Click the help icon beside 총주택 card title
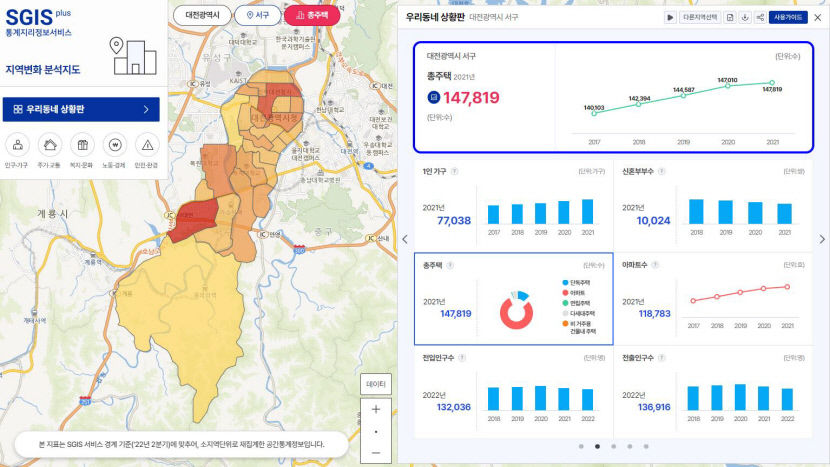 [x=450, y=265]
